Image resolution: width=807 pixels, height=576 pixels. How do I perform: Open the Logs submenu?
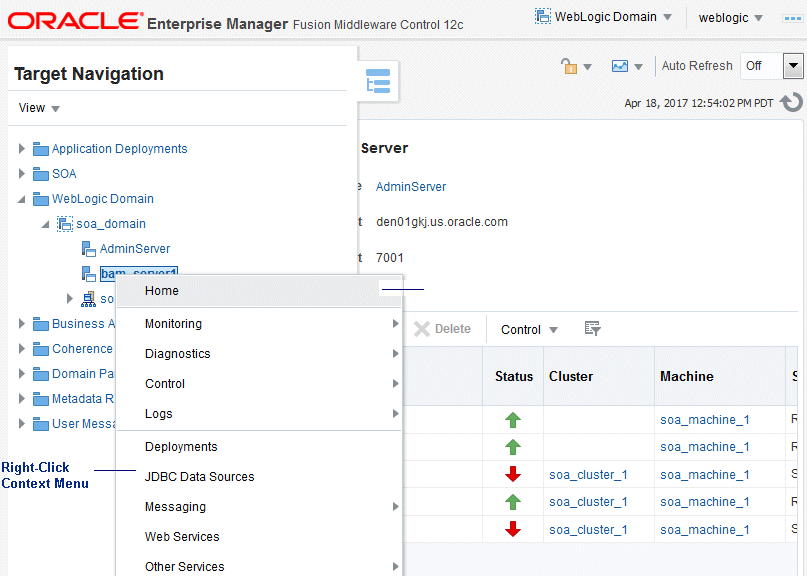[x=259, y=414]
